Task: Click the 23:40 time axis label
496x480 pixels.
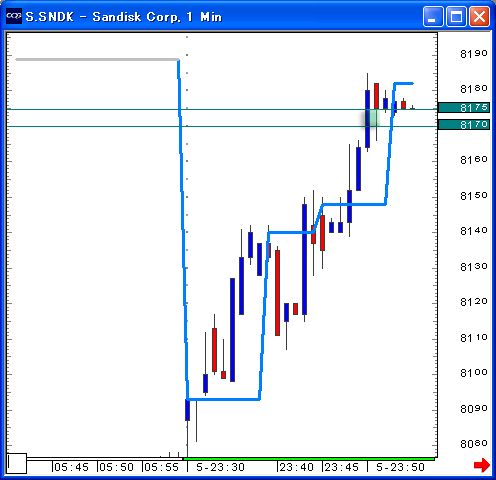Action: click(x=296, y=467)
